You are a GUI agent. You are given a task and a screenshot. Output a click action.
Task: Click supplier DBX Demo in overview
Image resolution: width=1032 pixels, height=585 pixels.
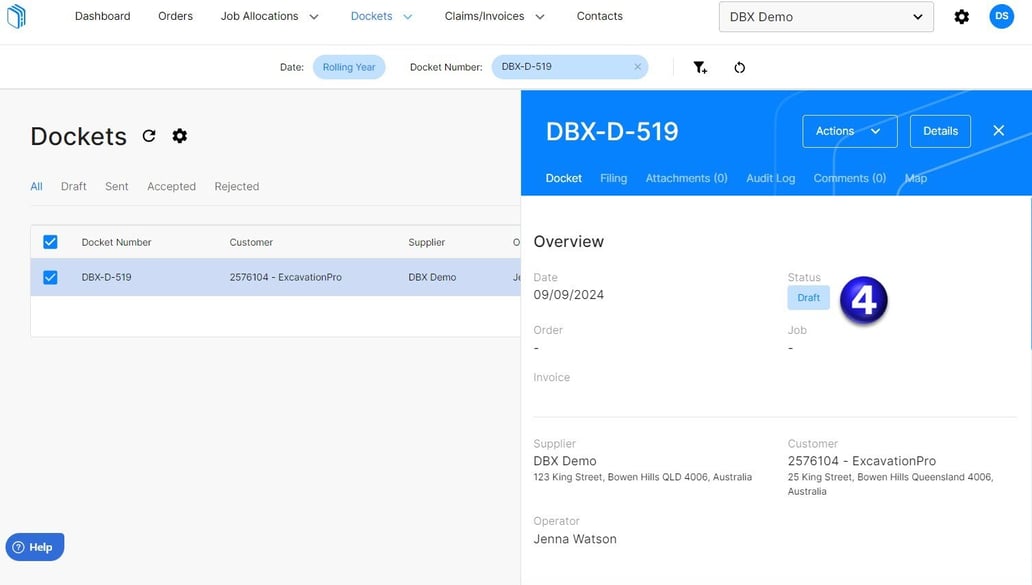565,461
